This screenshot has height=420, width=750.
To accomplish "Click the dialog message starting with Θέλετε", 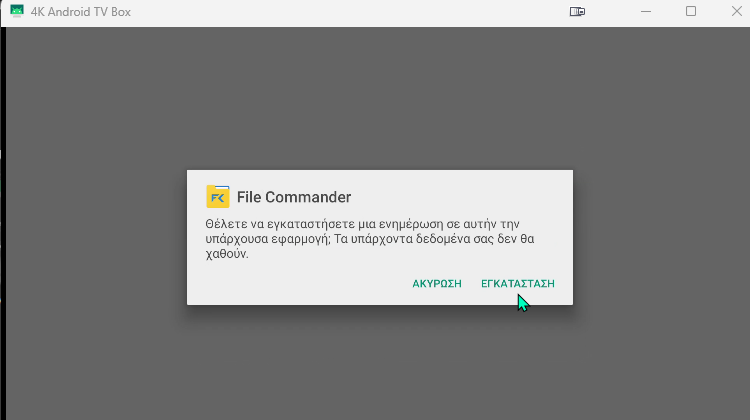I will [x=370, y=239].
